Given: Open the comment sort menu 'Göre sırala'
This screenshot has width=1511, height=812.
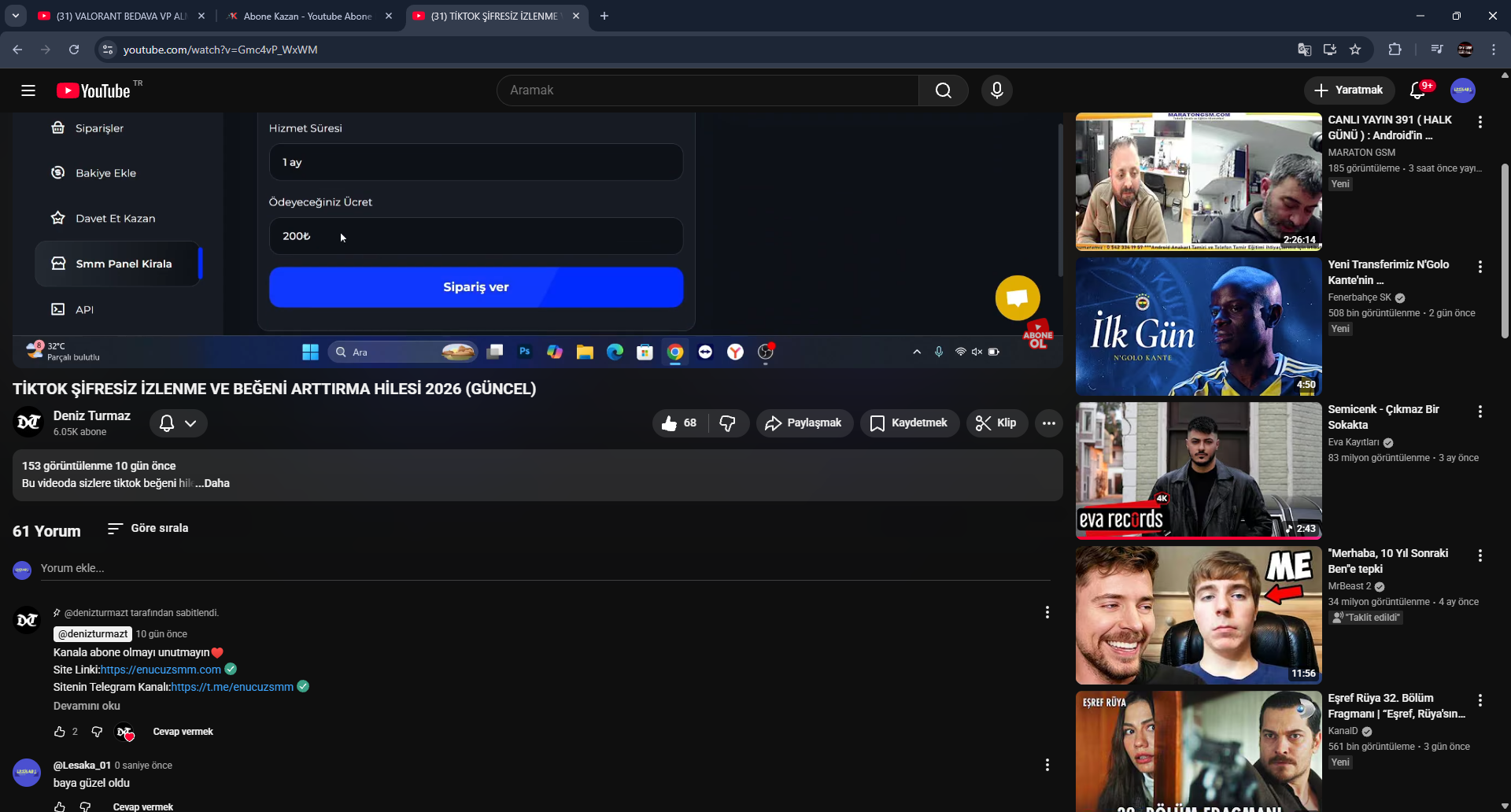Looking at the screenshot, I should [148, 528].
